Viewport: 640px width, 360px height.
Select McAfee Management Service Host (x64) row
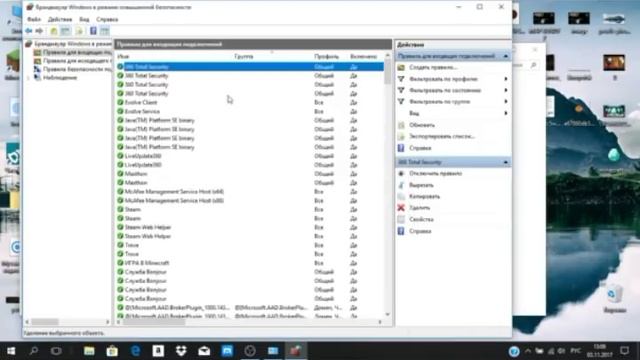point(249,191)
